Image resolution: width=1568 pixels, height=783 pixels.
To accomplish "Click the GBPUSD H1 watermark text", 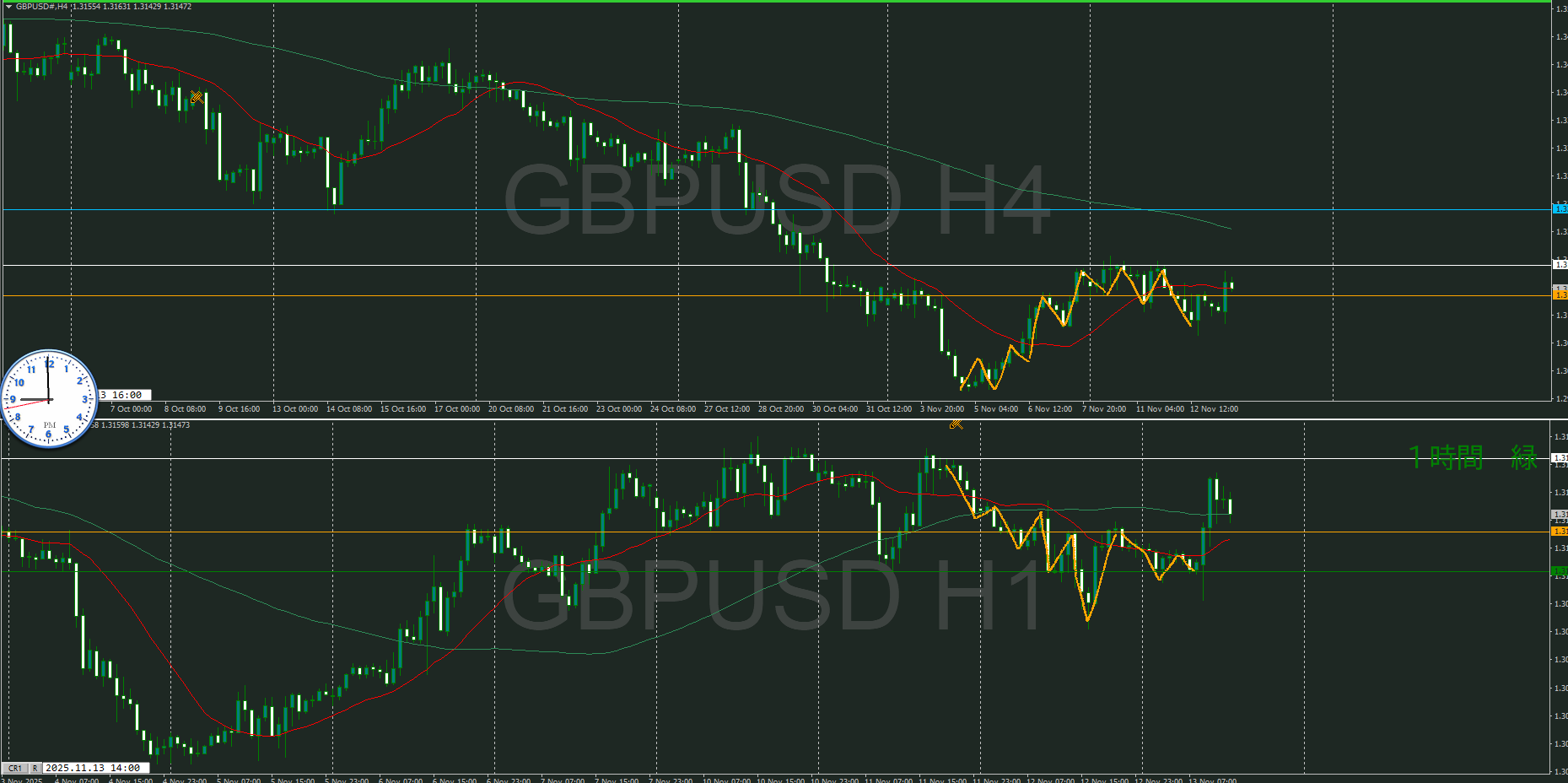I will tap(772, 596).
